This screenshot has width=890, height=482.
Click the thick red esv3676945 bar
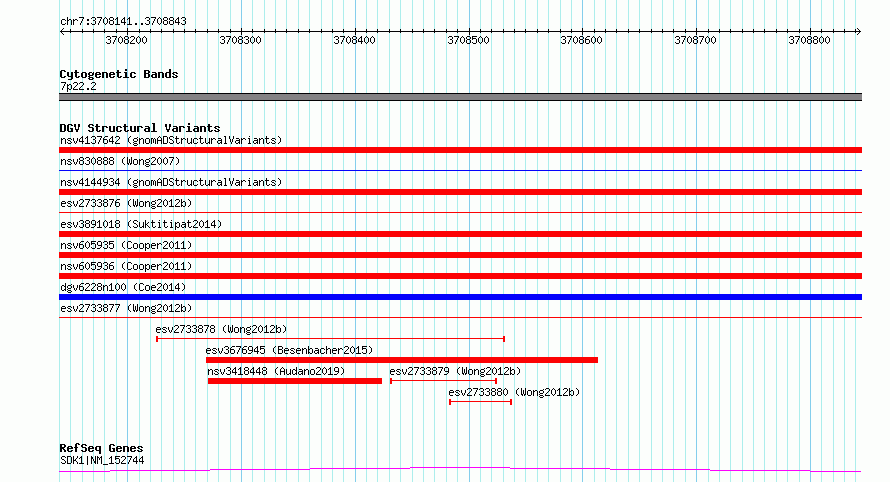pos(402,360)
